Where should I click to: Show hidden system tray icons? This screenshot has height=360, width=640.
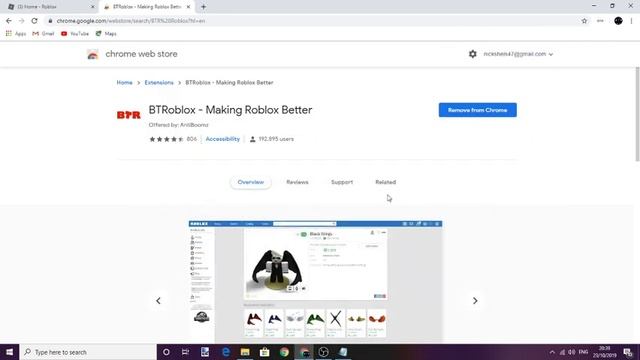(552, 352)
